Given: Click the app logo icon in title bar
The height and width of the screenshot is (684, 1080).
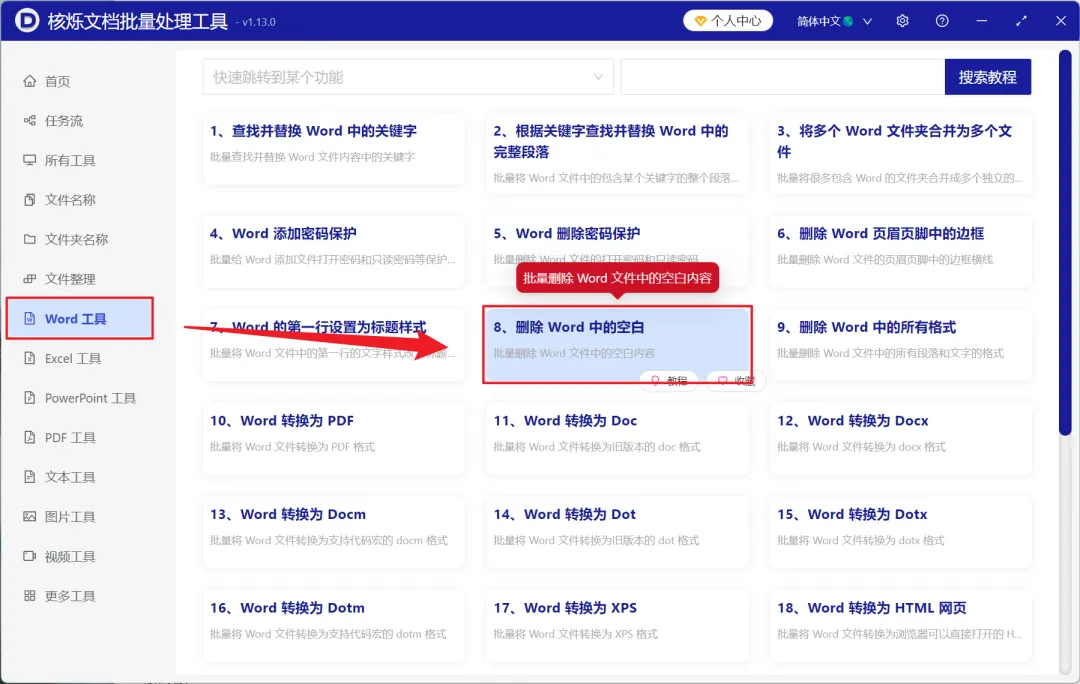Looking at the screenshot, I should coord(27,21).
